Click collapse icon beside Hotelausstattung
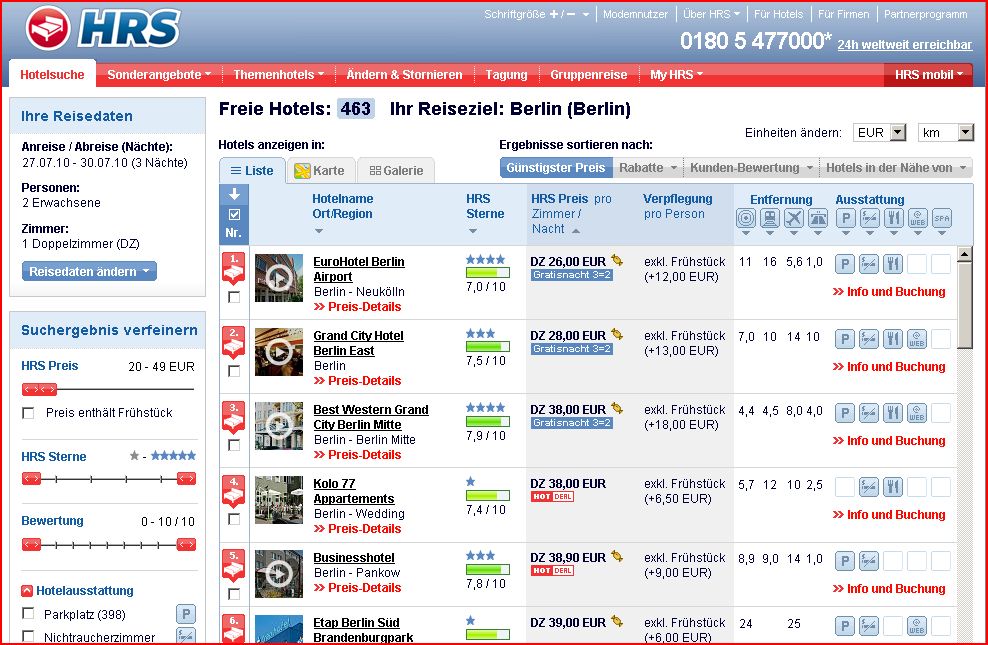The image size is (988, 645). click(x=27, y=591)
